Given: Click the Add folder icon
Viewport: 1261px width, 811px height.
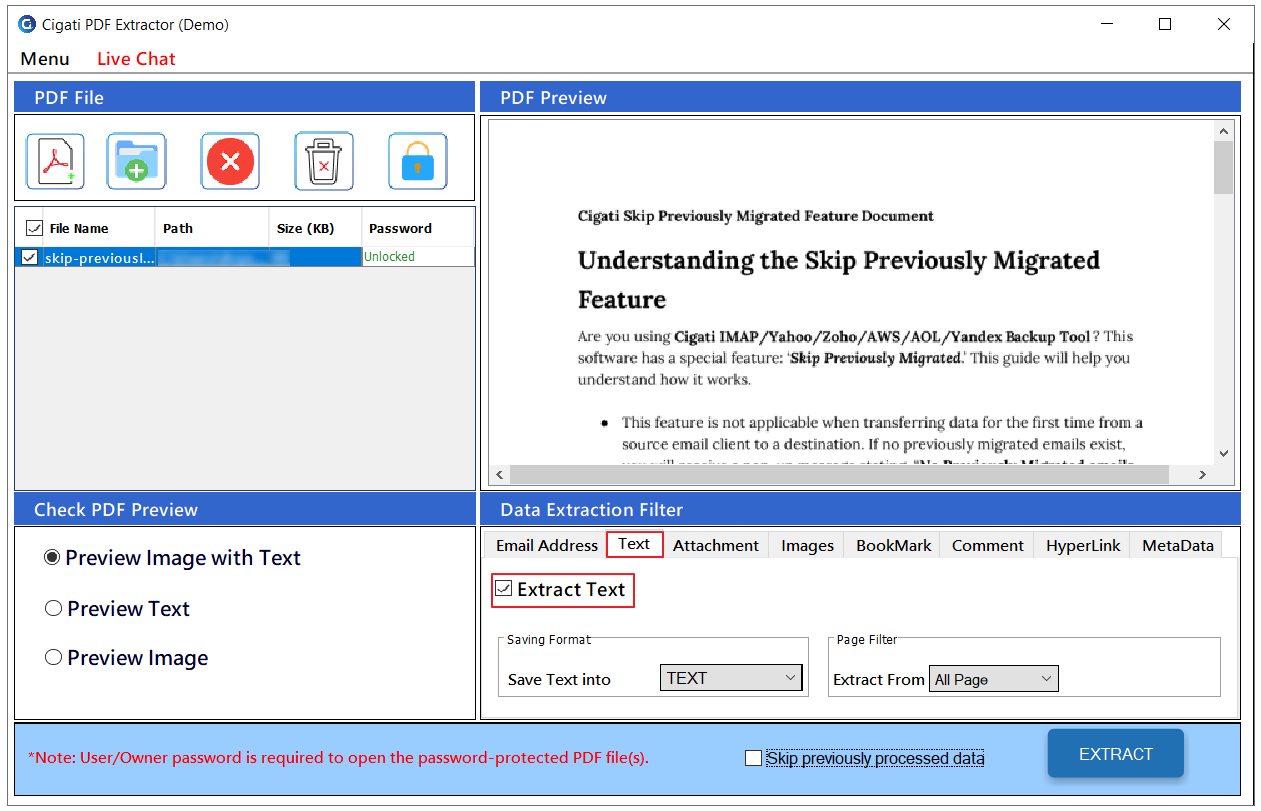Looking at the screenshot, I should [136, 161].
